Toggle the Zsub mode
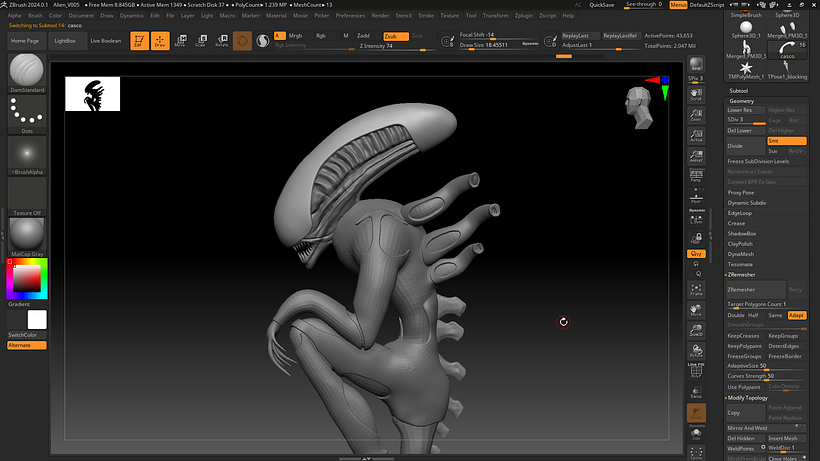The width and height of the screenshot is (820, 461). point(396,36)
